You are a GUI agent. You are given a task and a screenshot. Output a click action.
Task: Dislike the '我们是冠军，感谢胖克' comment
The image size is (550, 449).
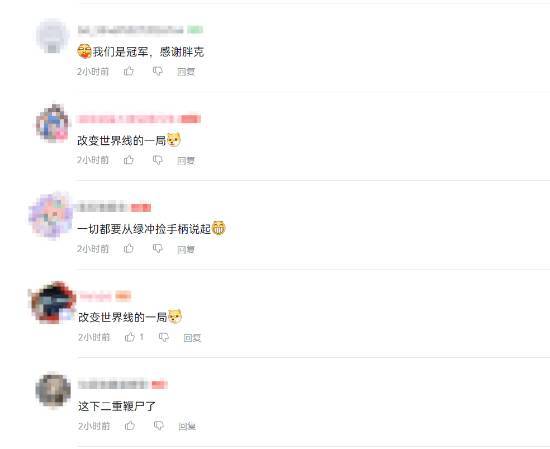[158, 71]
